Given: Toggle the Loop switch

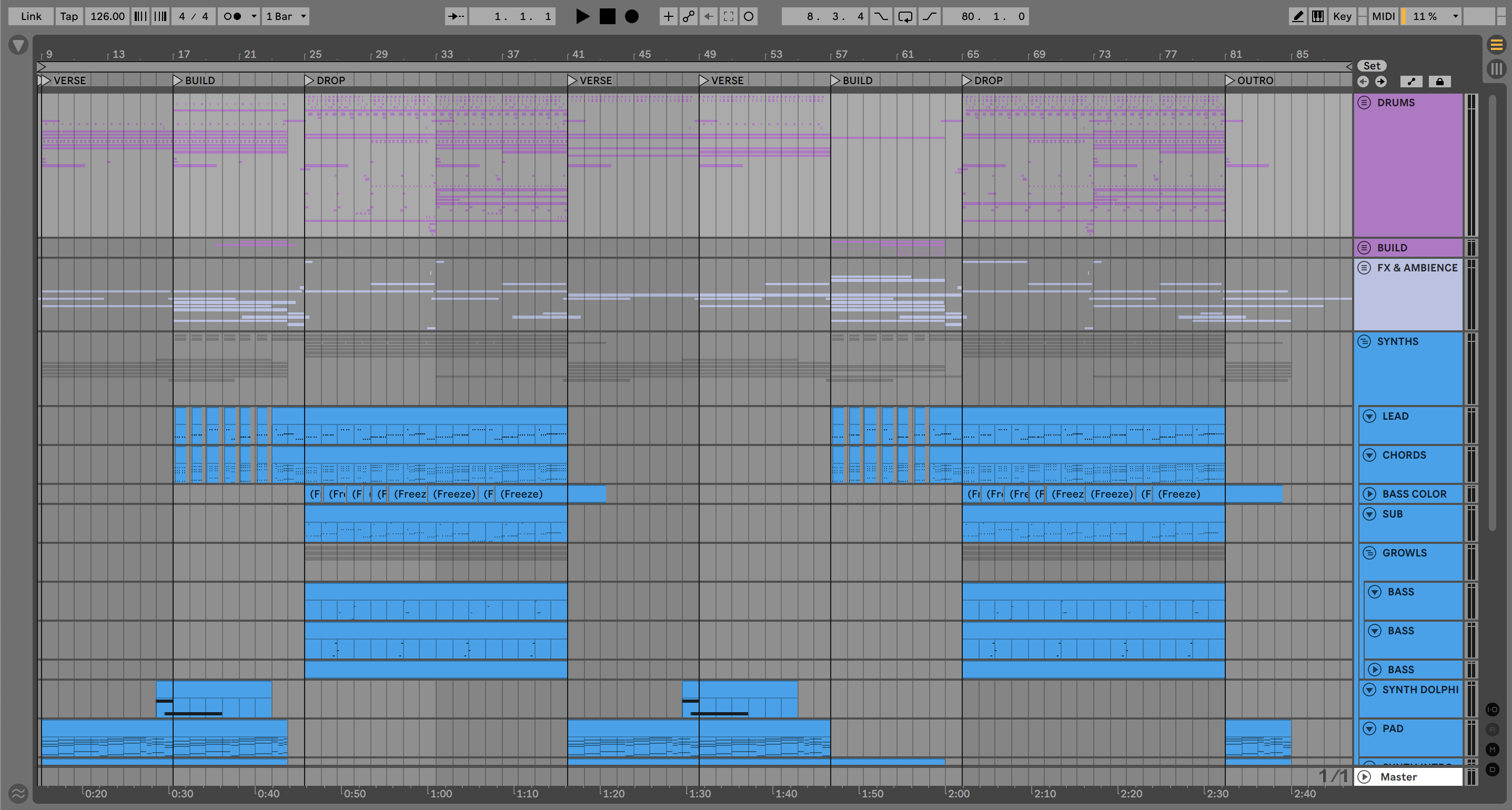Looking at the screenshot, I should click(x=905, y=16).
